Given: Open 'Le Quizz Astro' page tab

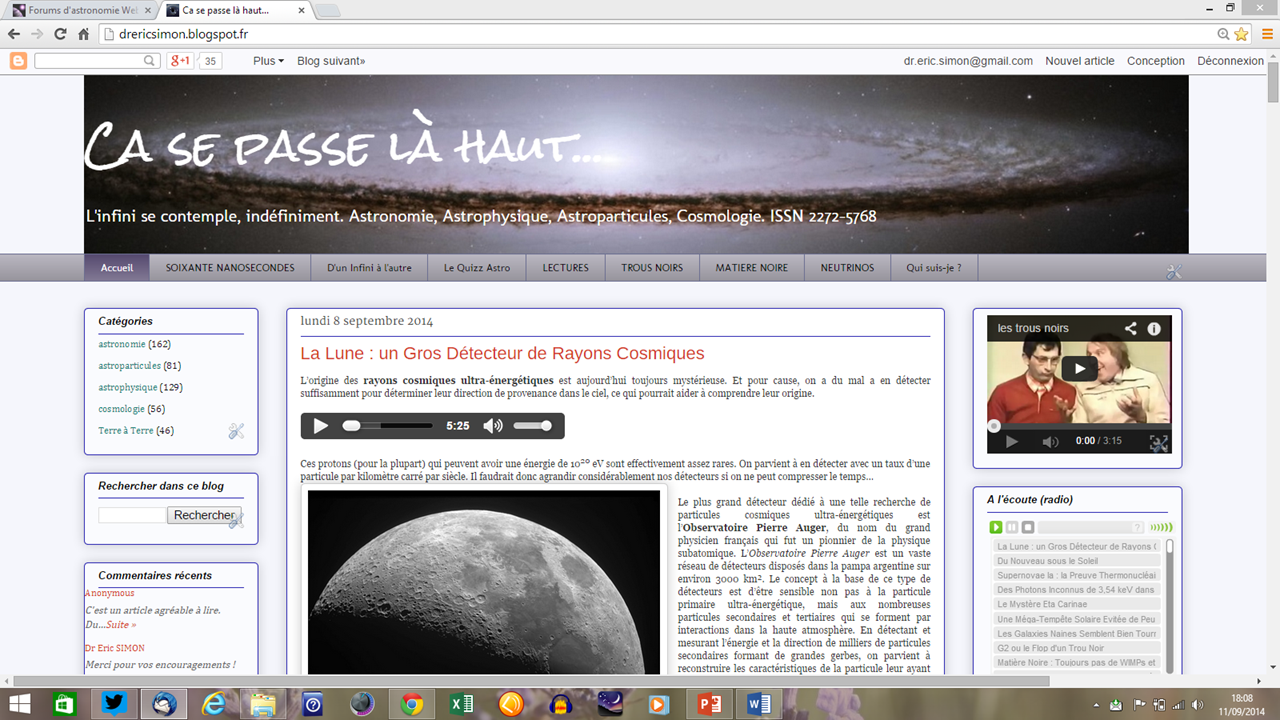Looking at the screenshot, I should (477, 268).
